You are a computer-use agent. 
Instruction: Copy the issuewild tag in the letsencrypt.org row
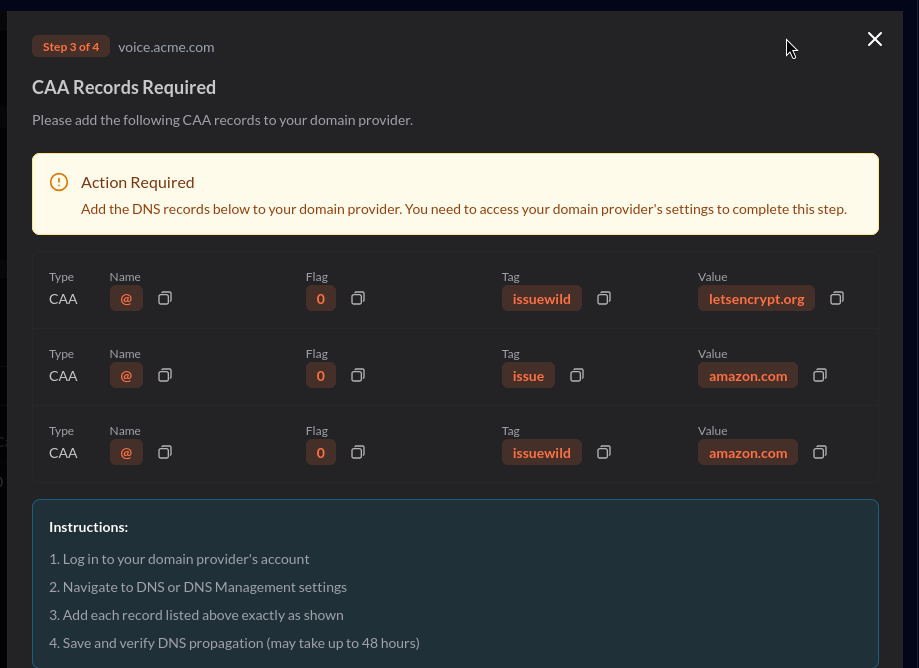click(604, 298)
